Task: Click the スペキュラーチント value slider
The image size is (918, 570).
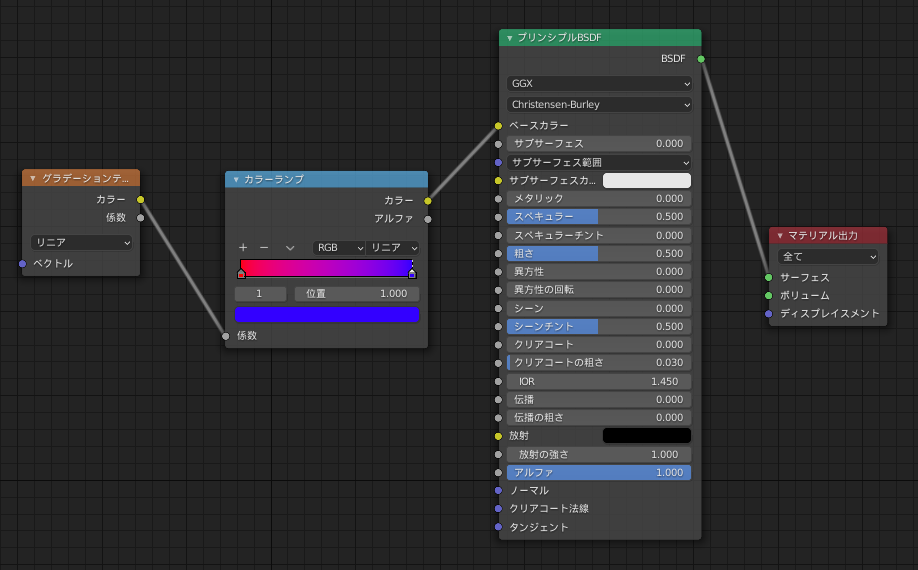Action: click(599, 235)
